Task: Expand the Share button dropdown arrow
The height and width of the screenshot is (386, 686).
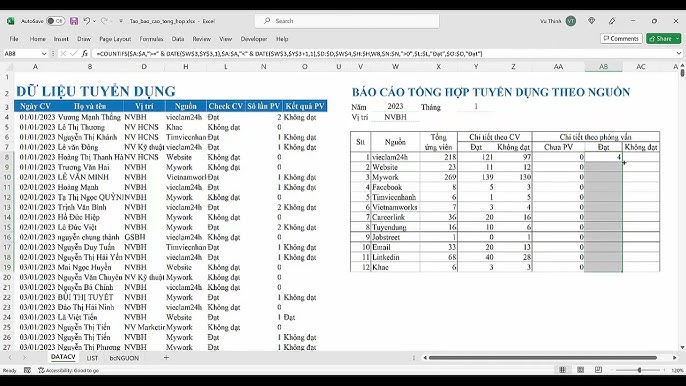Action: (x=678, y=39)
